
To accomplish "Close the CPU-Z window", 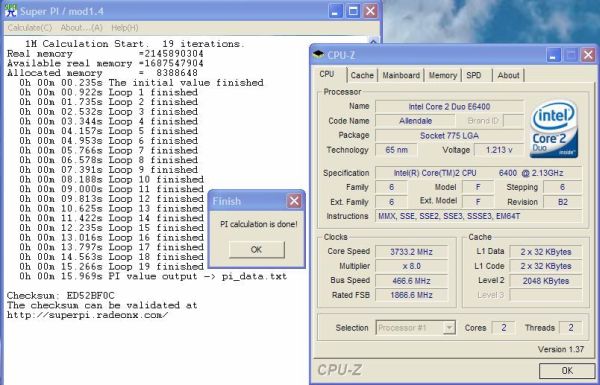I will [x=589, y=55].
